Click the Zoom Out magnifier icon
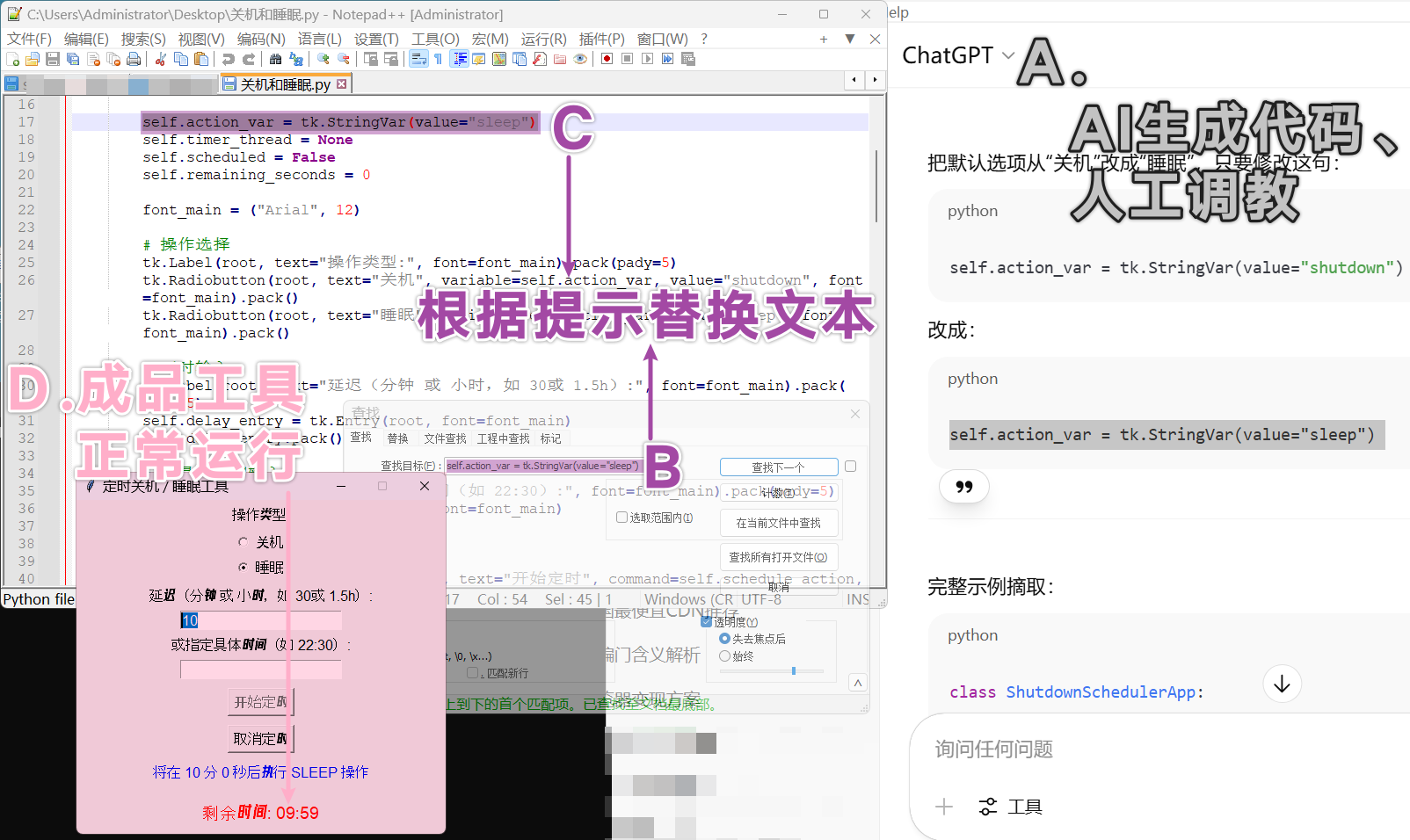The width and height of the screenshot is (1410, 840). click(344, 59)
